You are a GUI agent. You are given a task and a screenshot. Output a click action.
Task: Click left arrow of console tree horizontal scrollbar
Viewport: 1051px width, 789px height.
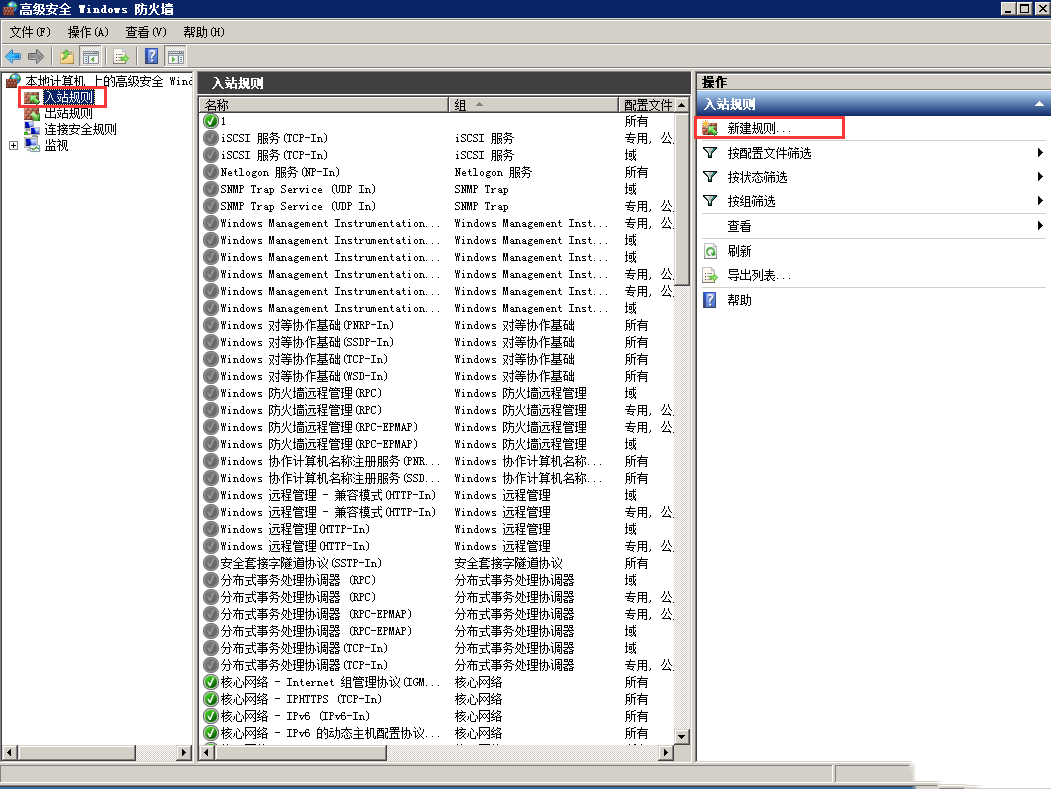click(x=9, y=753)
